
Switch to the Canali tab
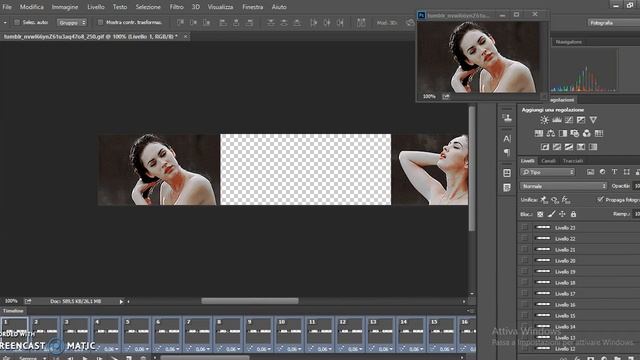(548, 161)
